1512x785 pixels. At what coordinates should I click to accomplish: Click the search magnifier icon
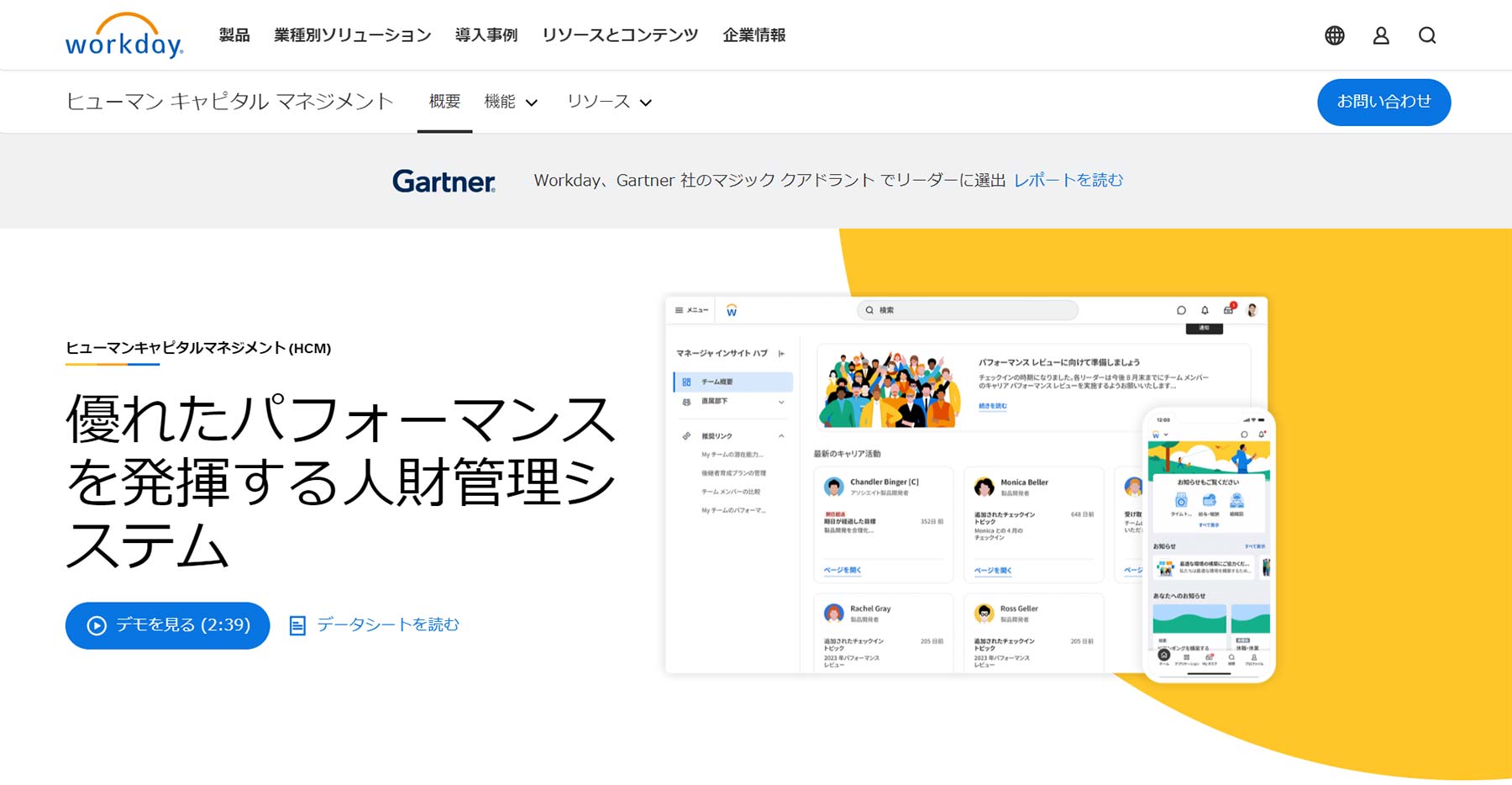(1427, 35)
